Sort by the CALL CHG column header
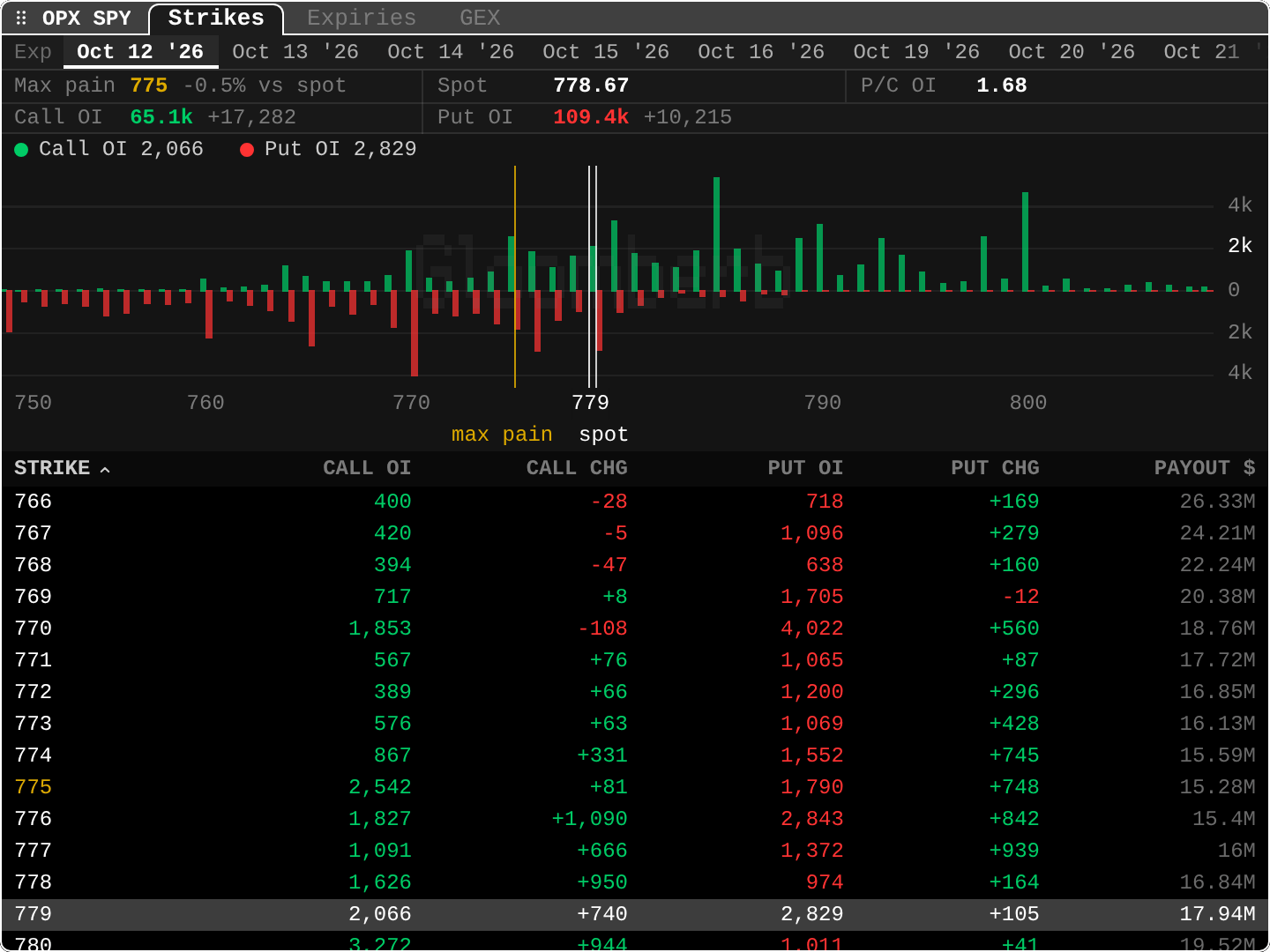The height and width of the screenshot is (952, 1270). (577, 468)
